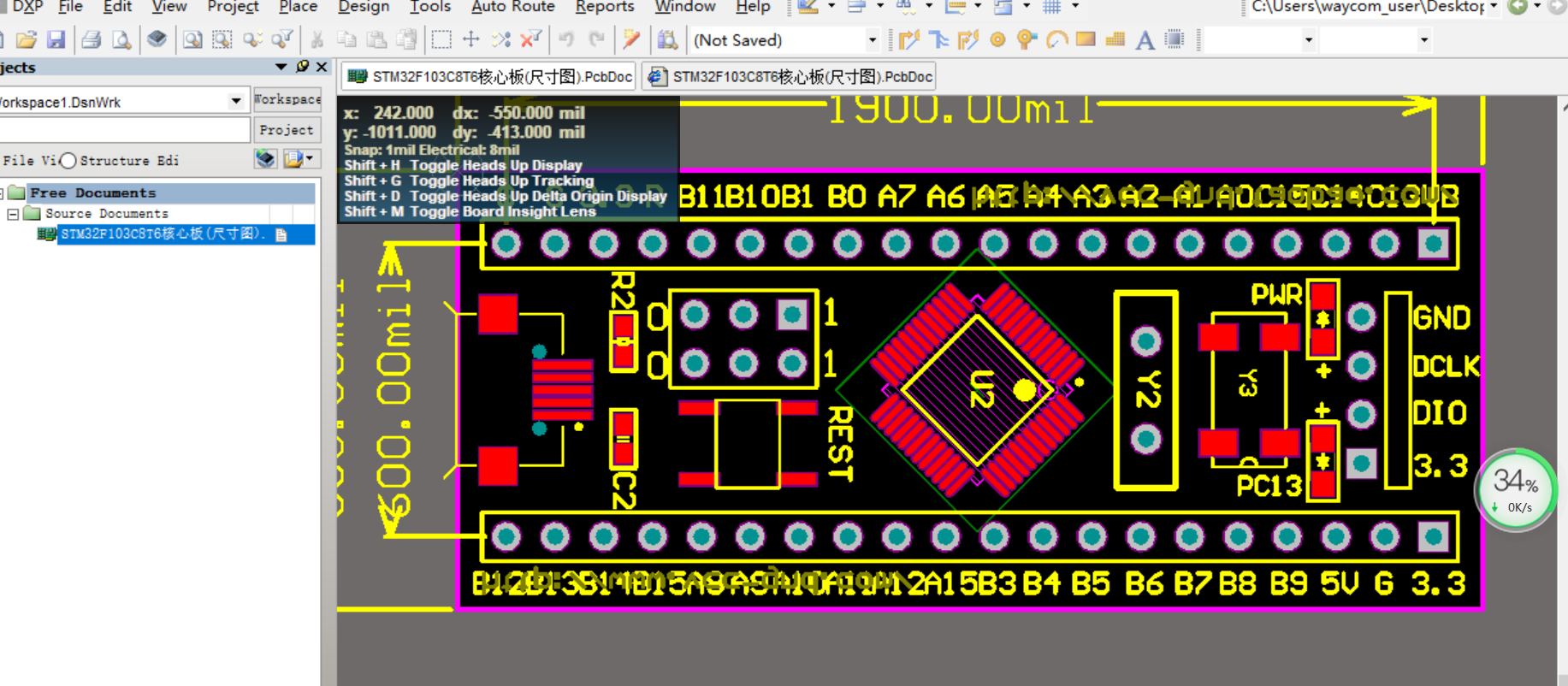Select the U2 chip component on board
Viewport: 1568px width, 686px height.
pos(979,391)
